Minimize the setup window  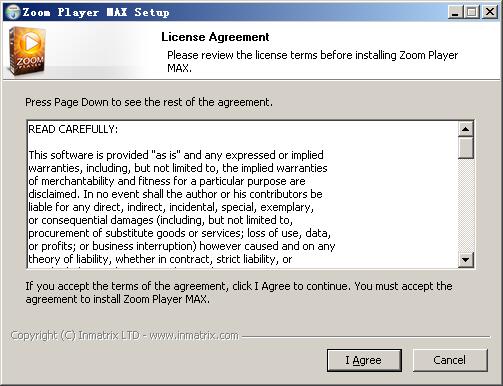(455, 12)
